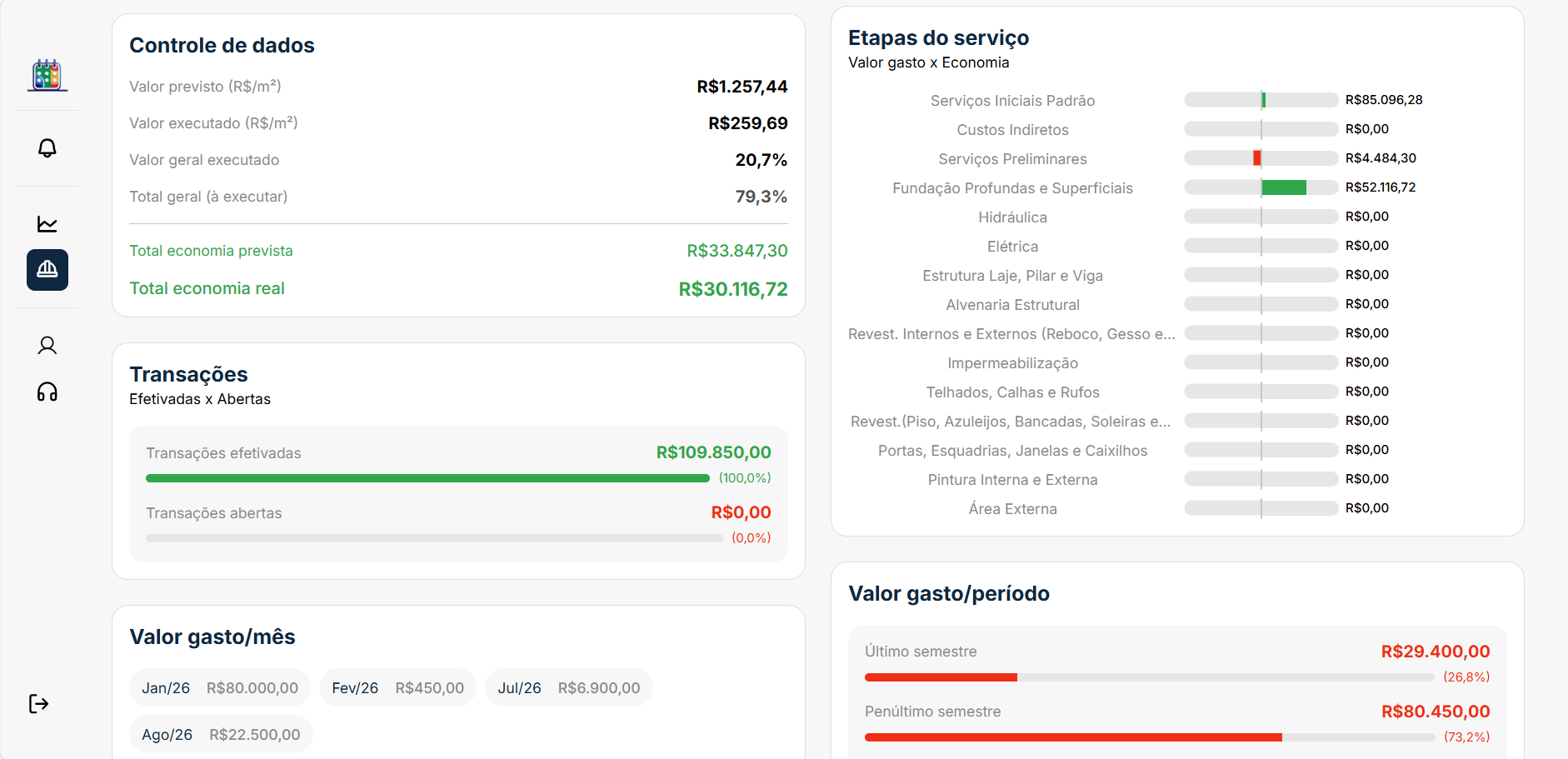1568x759 pixels.
Task: Click the Alvenaria Estrutural label
Action: pos(1012,305)
